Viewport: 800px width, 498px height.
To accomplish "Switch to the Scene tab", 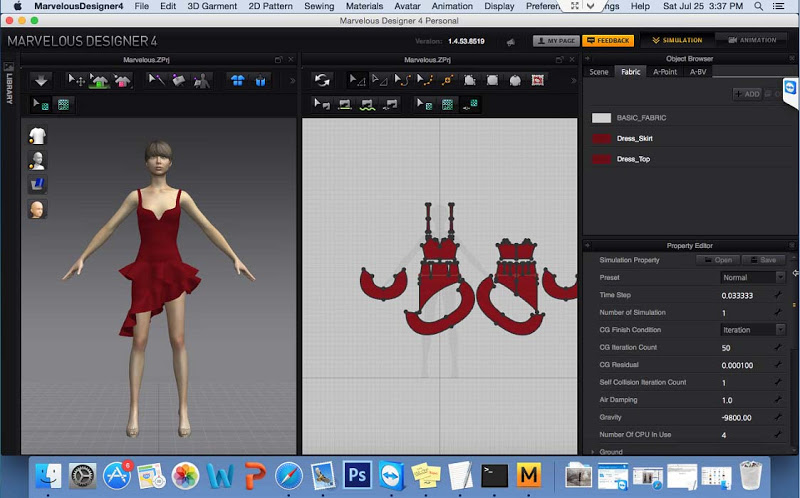I will (x=598, y=72).
